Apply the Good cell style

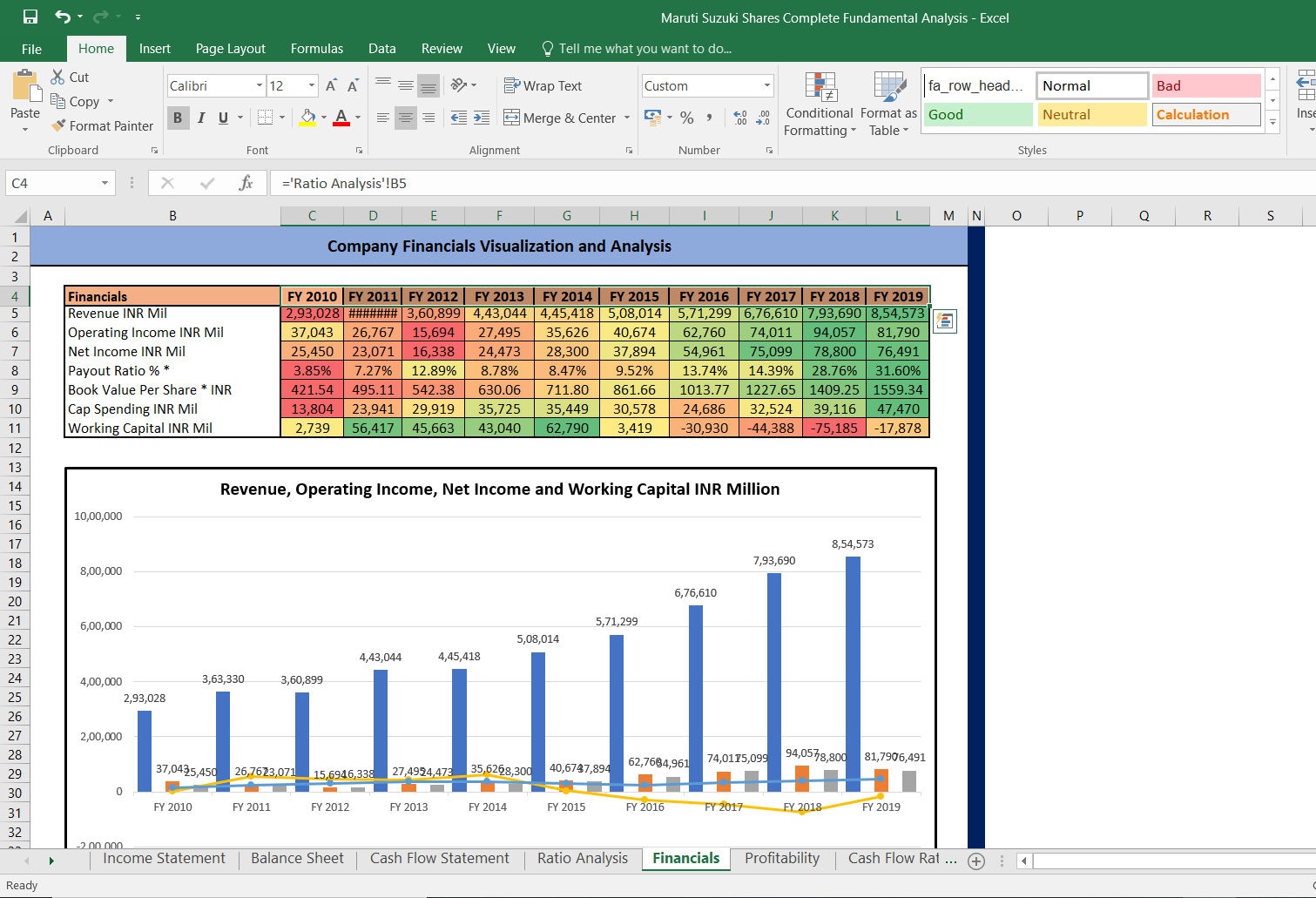(978, 114)
